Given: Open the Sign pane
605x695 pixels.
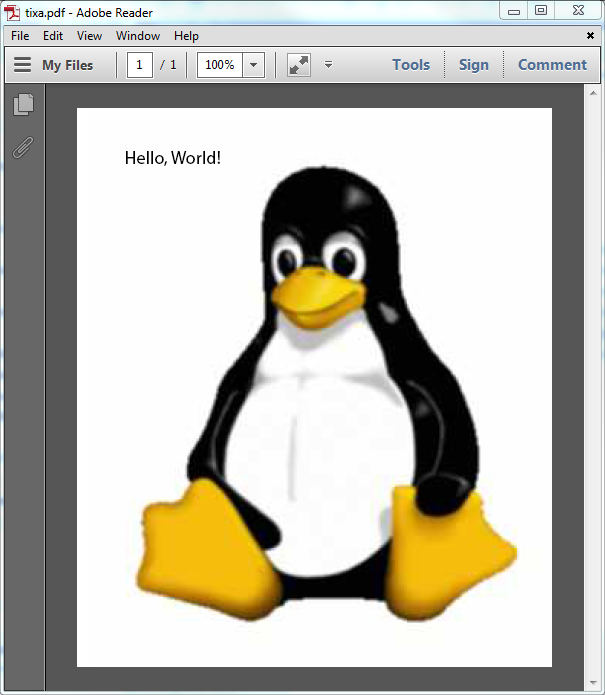Looking at the screenshot, I should pos(473,65).
